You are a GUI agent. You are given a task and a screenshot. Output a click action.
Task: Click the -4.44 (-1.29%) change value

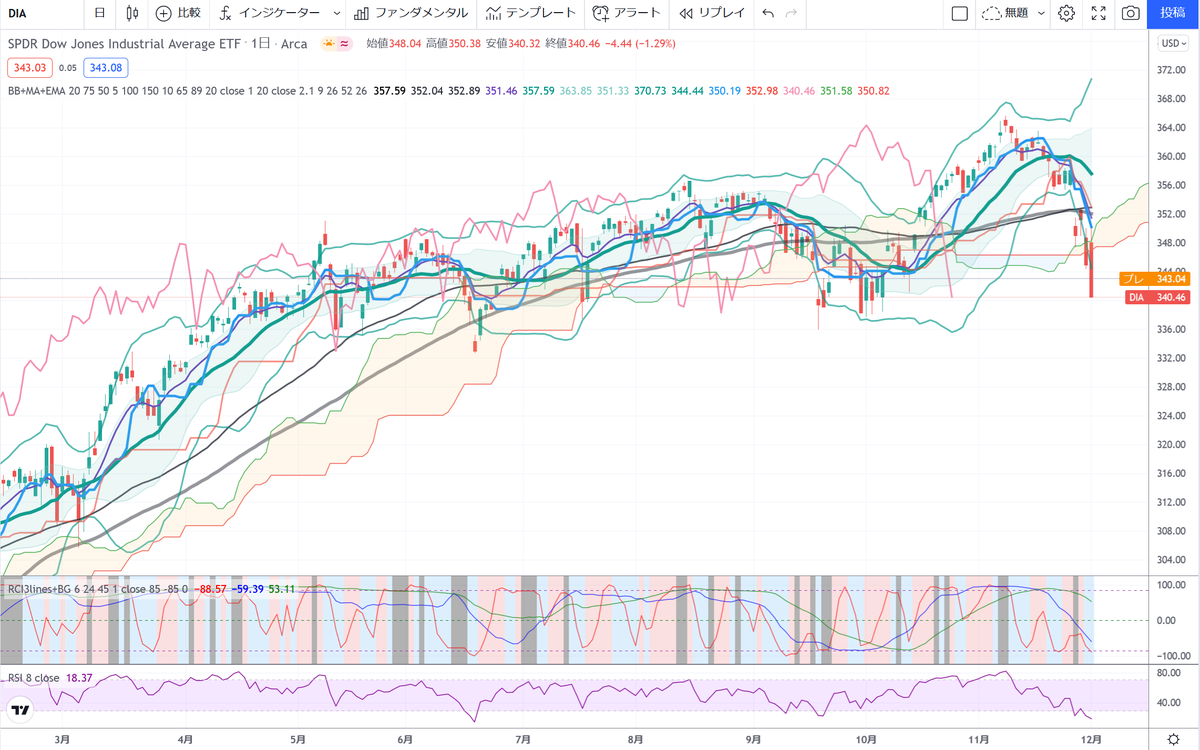[640, 44]
